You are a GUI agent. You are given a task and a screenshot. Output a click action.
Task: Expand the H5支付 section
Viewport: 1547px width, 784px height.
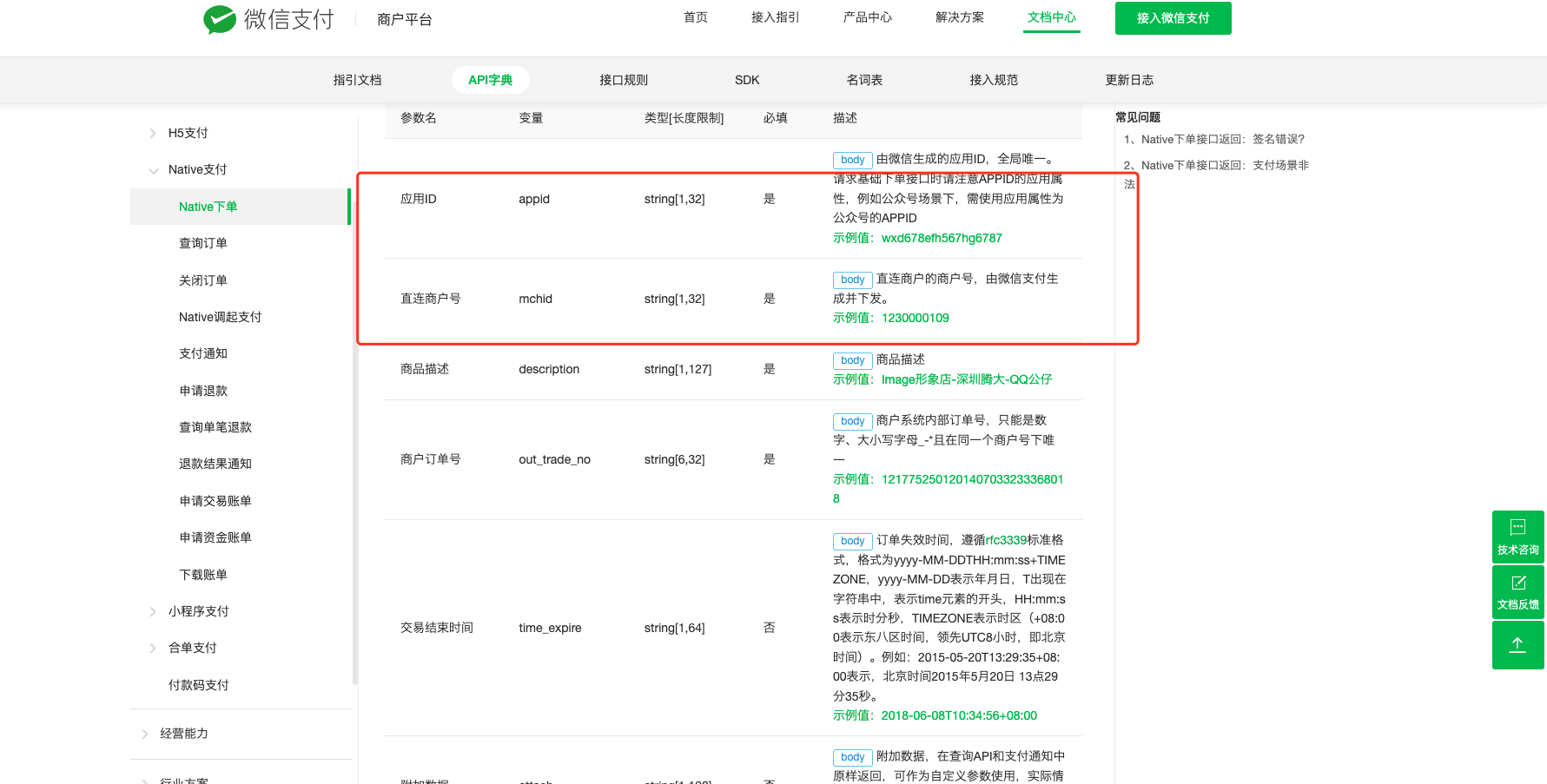[187, 132]
